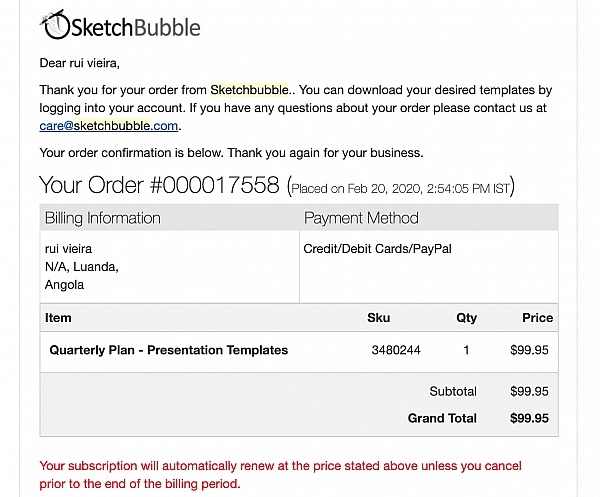The height and width of the screenshot is (497, 600).
Task: Click the Sku column header
Action: pos(379,318)
